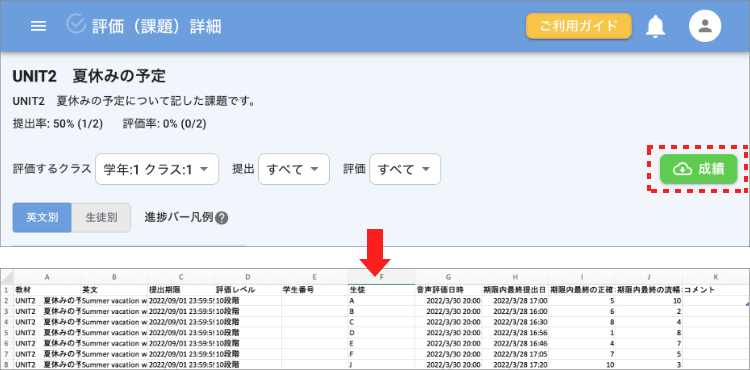Select student cell J in row 8

381,364
